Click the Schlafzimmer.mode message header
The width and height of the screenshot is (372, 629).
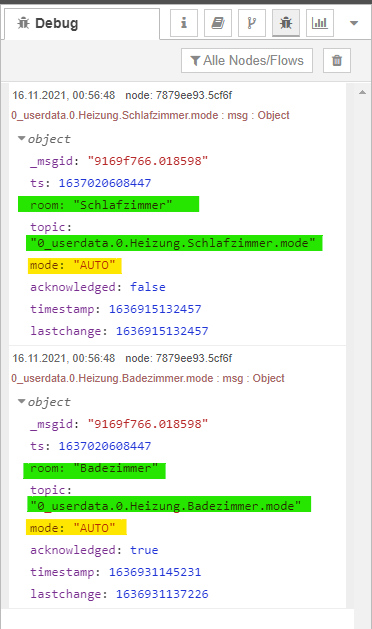(x=150, y=116)
